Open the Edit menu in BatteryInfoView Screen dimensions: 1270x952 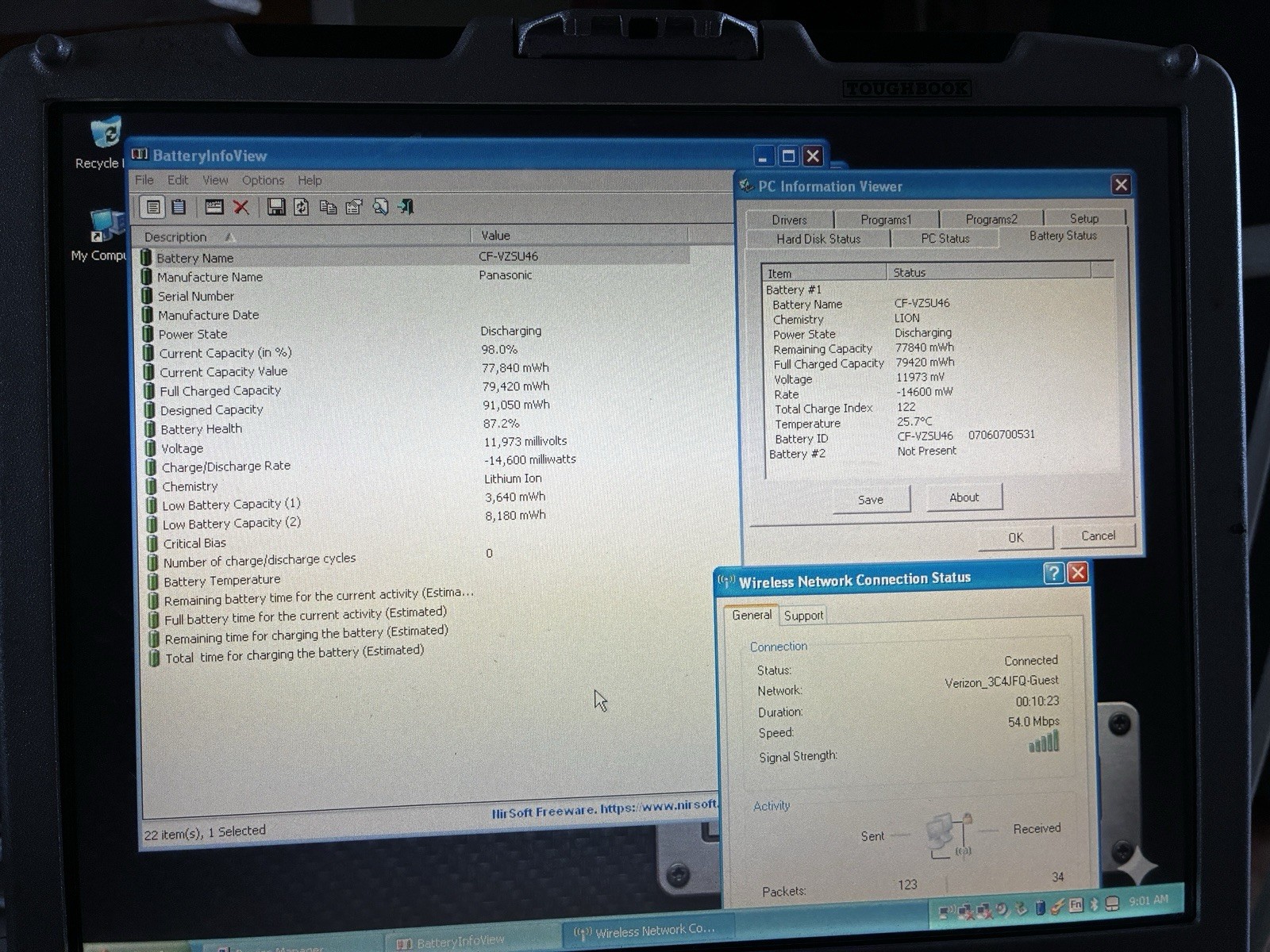coord(178,180)
